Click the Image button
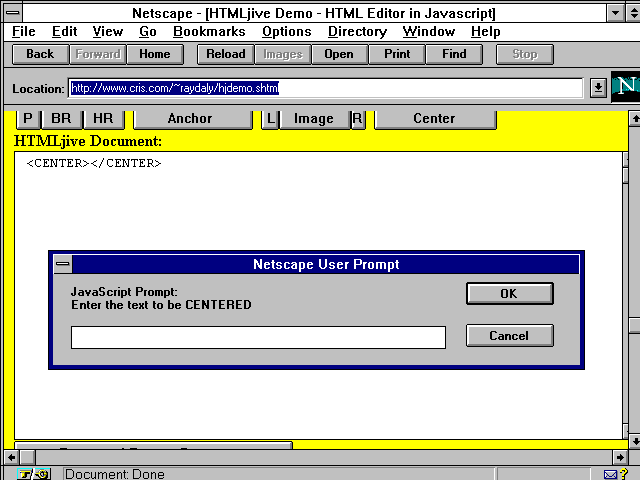This screenshot has width=640, height=480. click(x=314, y=119)
